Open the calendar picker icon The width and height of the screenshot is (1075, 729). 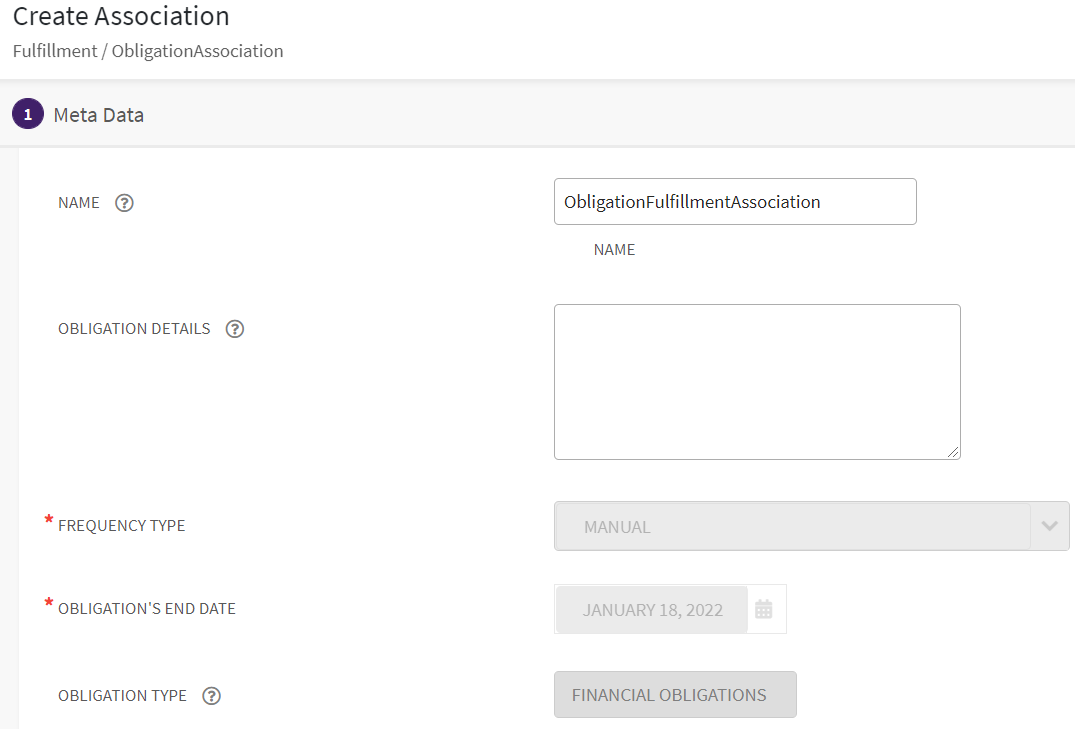tap(764, 609)
